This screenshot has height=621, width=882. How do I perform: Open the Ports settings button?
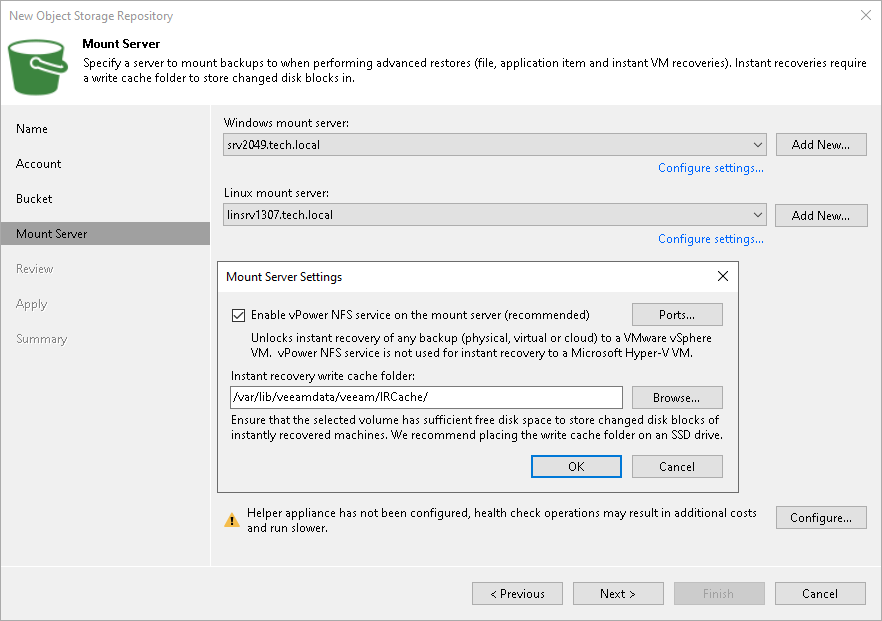677,315
